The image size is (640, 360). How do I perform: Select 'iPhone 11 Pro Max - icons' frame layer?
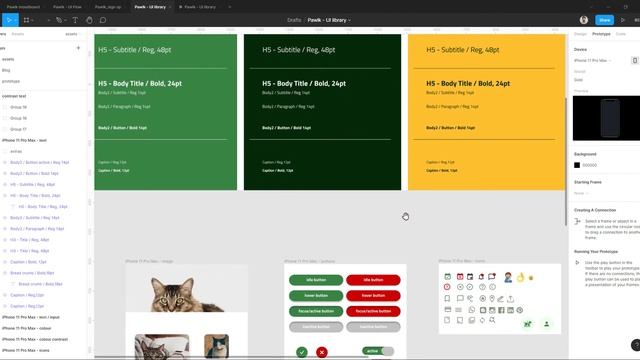coord(26,350)
